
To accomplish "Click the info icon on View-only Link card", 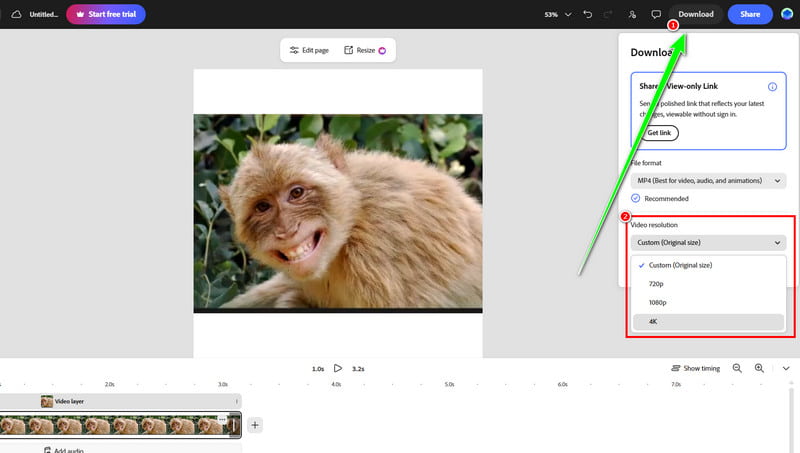I will click(772, 87).
